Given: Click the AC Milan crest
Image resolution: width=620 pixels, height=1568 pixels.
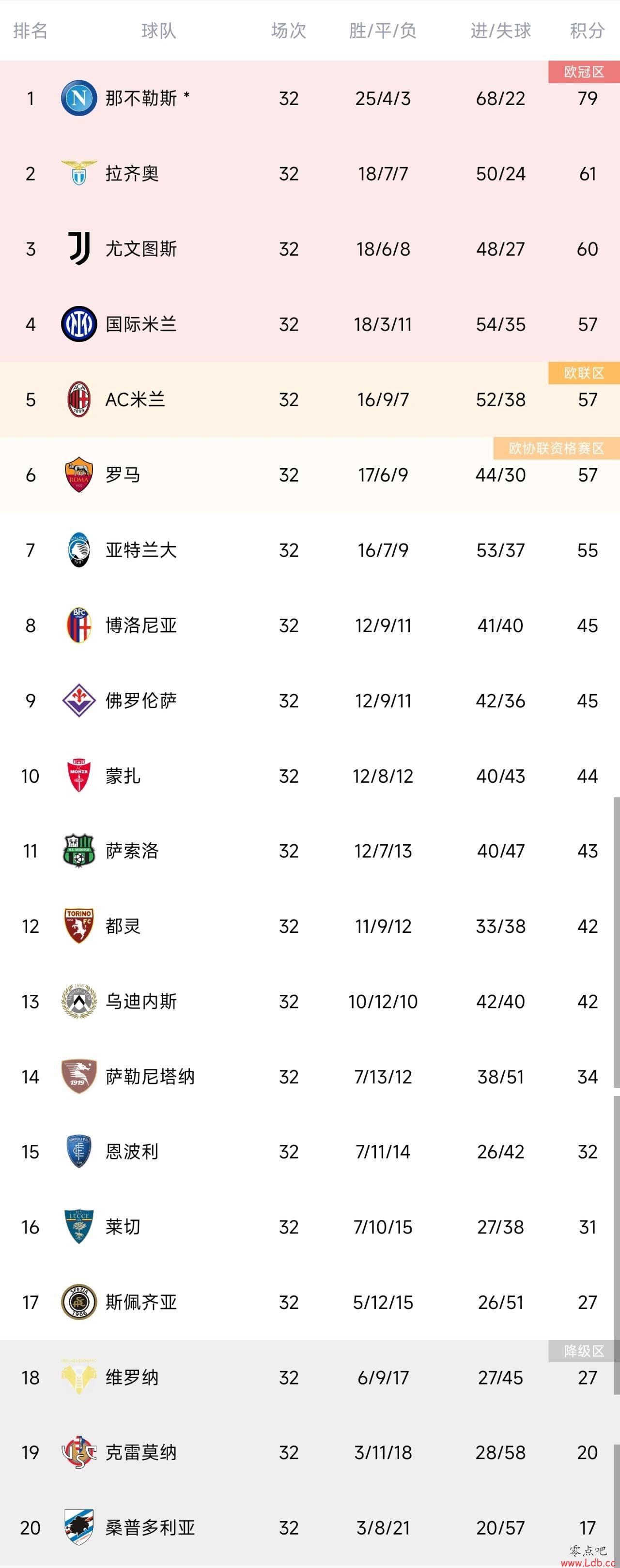Looking at the screenshot, I should tap(79, 399).
